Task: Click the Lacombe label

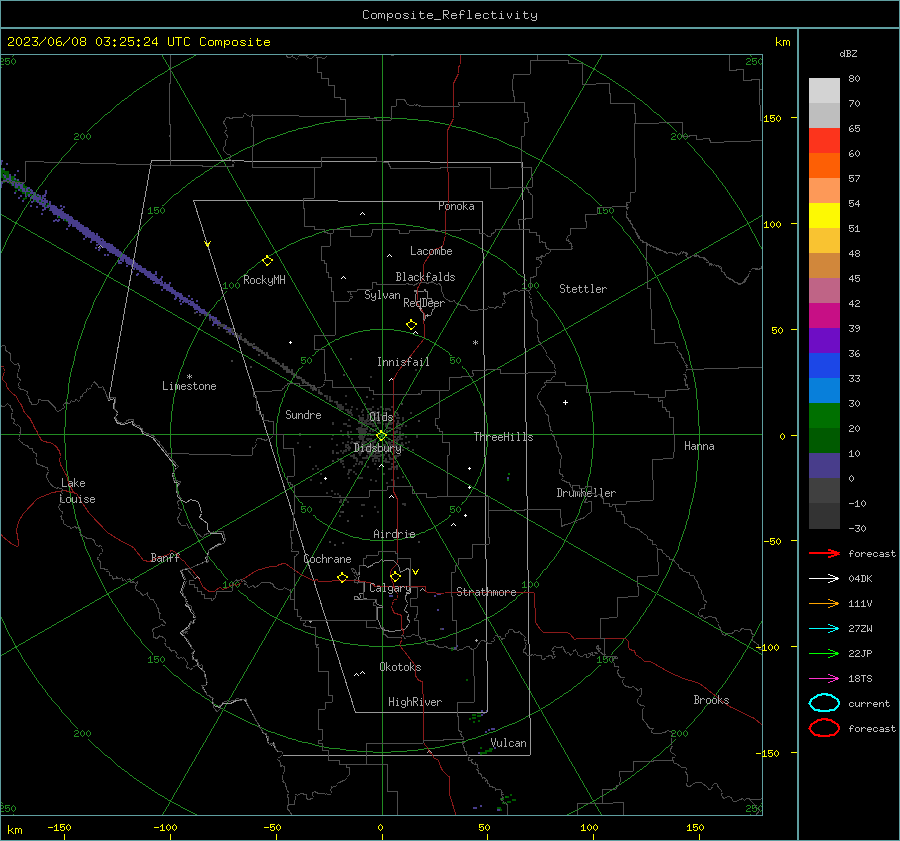Action: (x=431, y=251)
